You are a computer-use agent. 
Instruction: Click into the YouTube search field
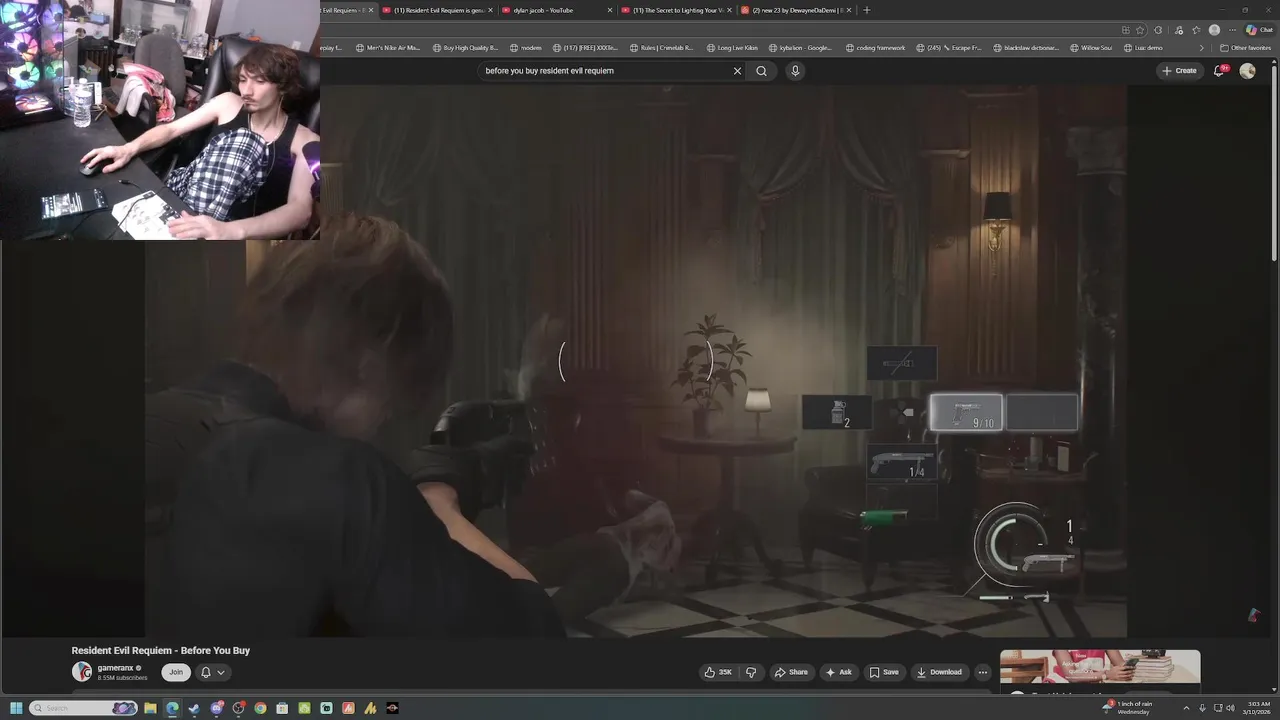[605, 71]
